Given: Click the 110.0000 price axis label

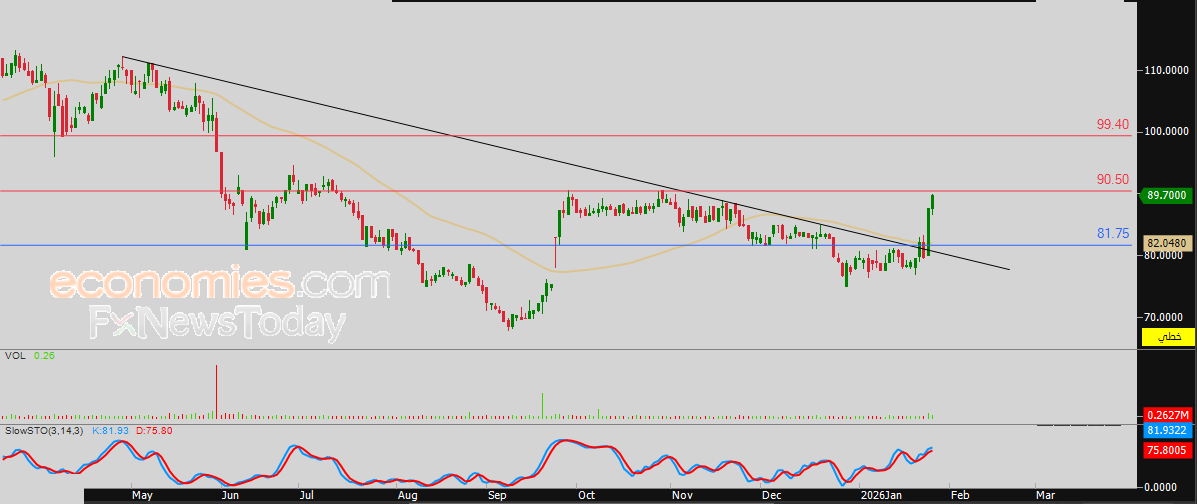Looking at the screenshot, I should click(x=1165, y=69).
